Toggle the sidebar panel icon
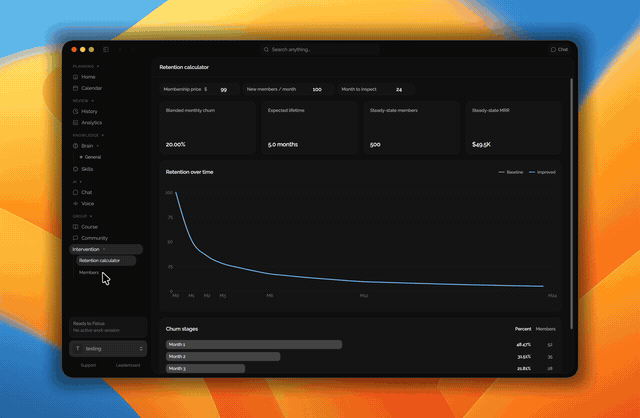 coord(106,49)
